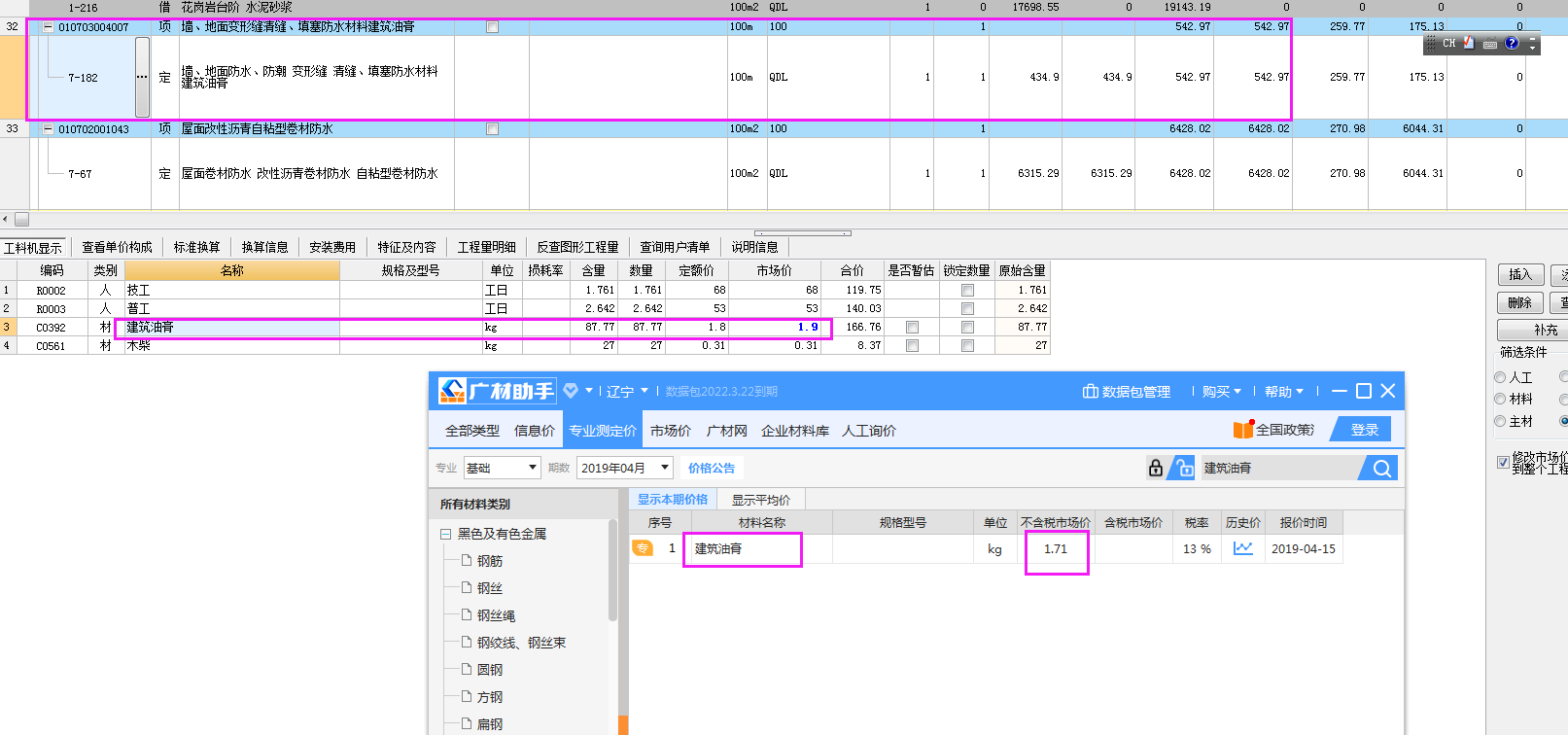Click the 删除 button
Image resolution: width=1568 pixels, height=735 pixels.
click(1520, 302)
